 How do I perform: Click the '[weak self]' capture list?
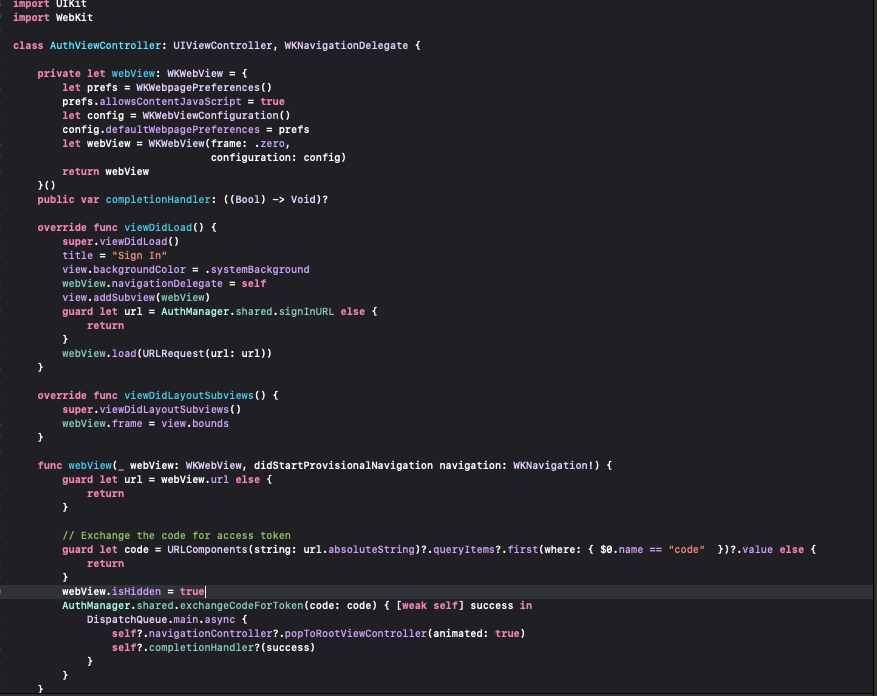click(x=430, y=605)
